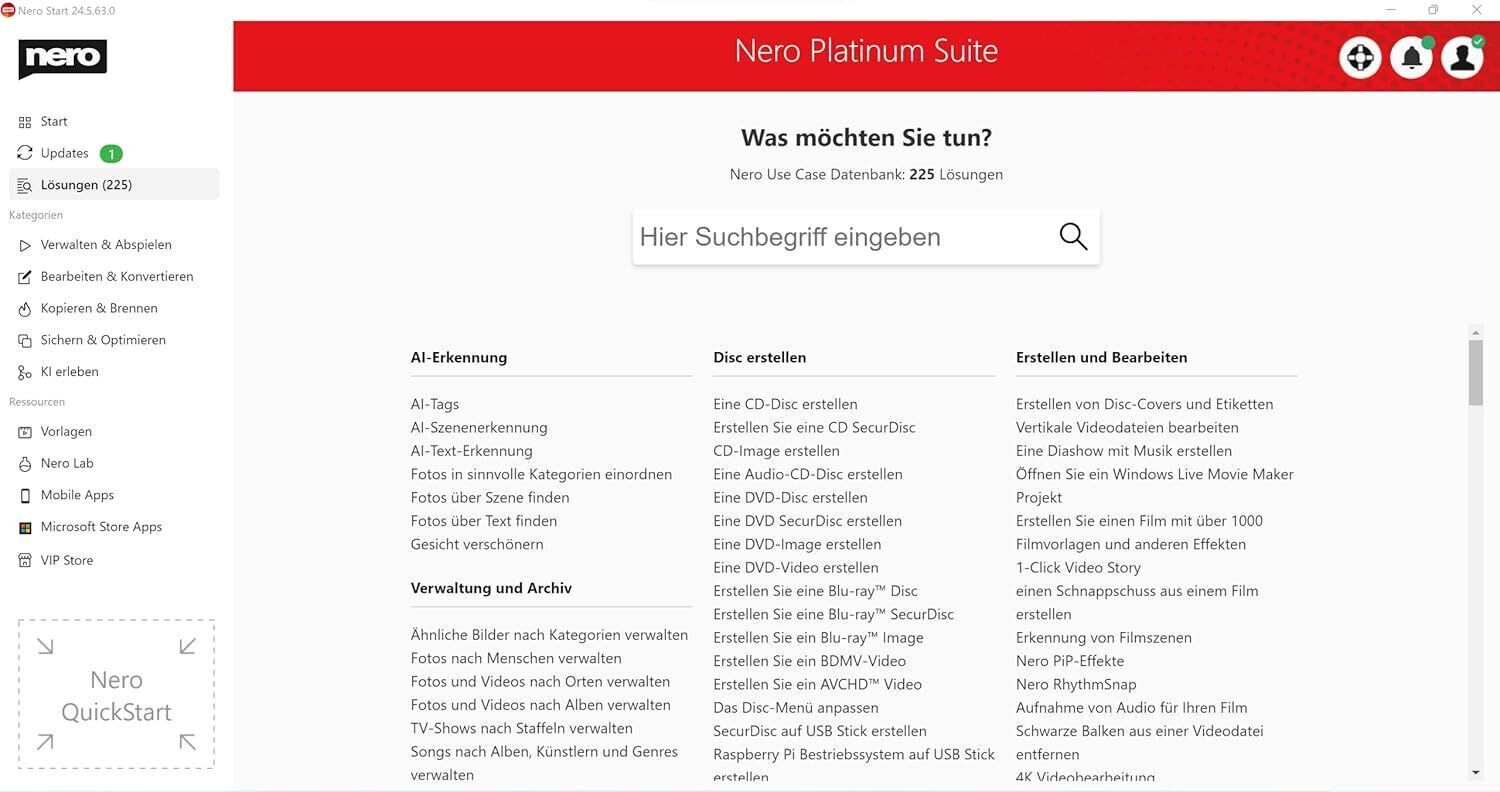Image resolution: width=1500 pixels, height=792 pixels.
Task: Click the flame icon for Kopieren & Brennen
Action: pos(25,309)
